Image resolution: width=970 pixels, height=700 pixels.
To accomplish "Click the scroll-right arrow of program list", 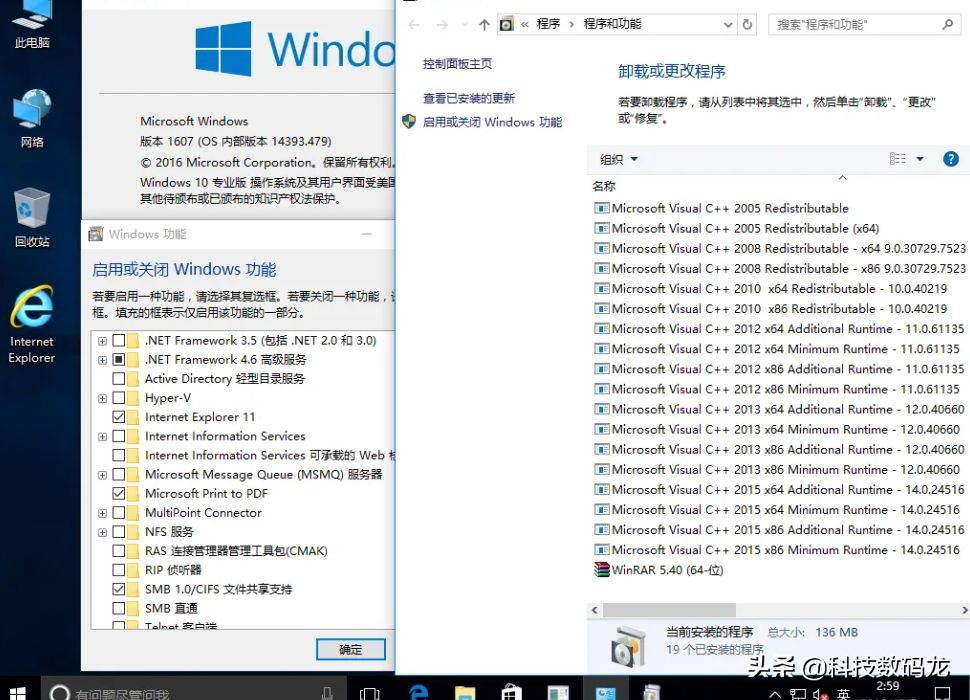I will coord(964,610).
